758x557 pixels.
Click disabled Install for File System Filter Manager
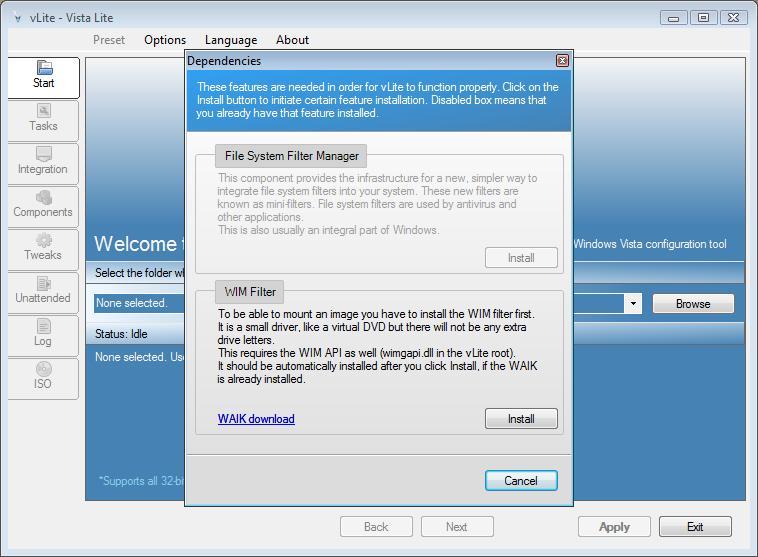point(521,258)
